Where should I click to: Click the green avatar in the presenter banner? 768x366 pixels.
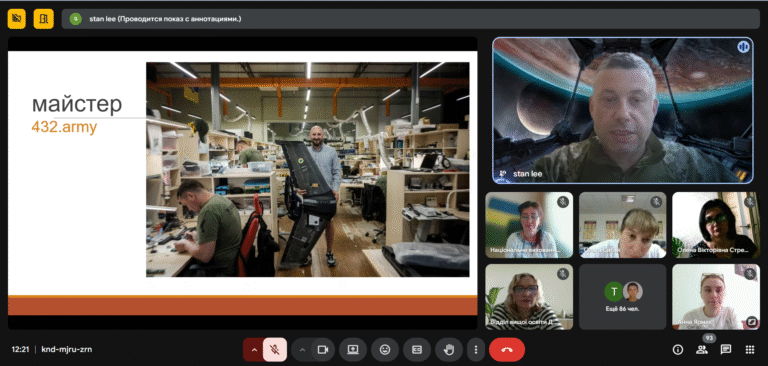pos(75,19)
